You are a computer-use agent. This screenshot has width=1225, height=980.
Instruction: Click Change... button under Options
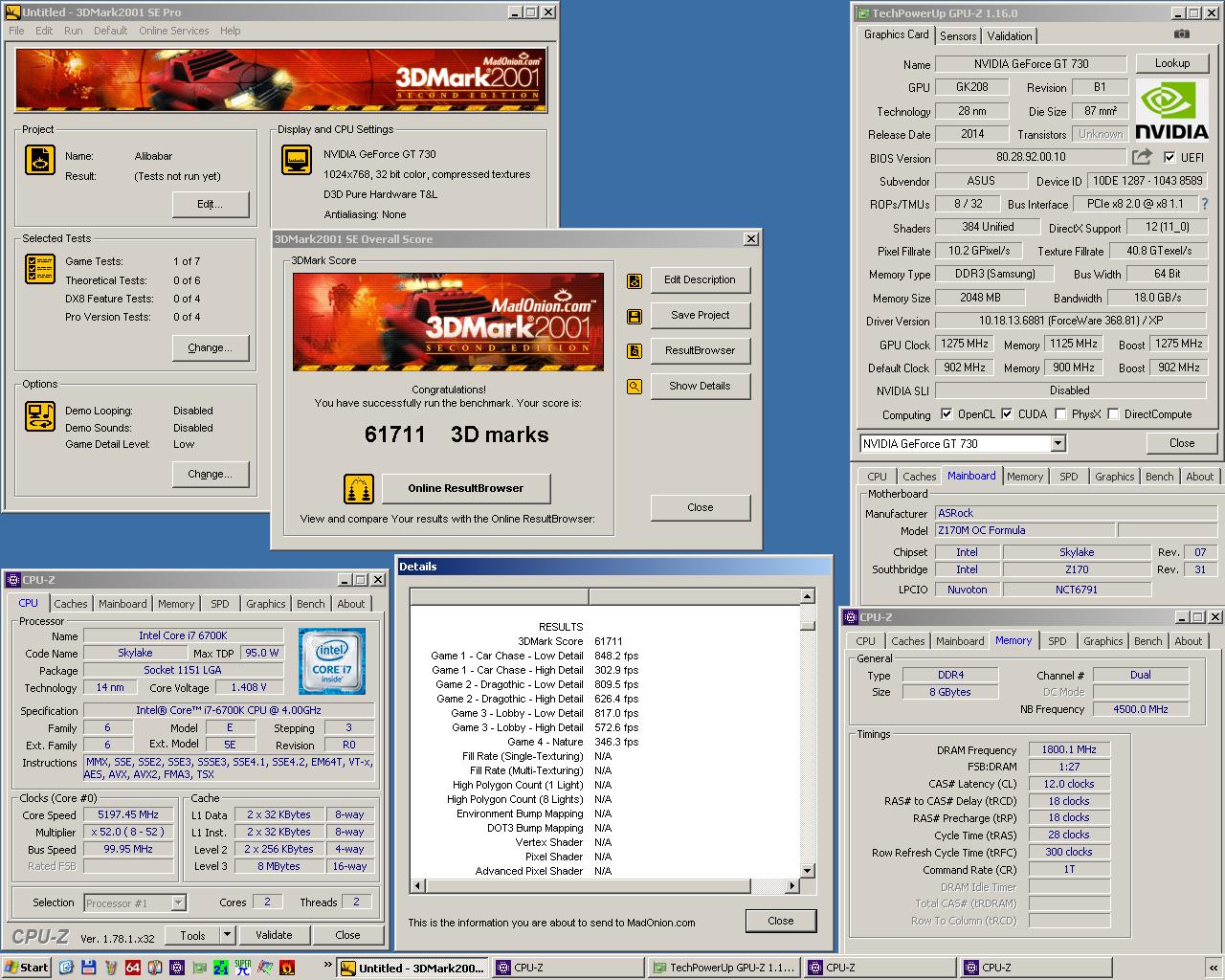(x=211, y=474)
